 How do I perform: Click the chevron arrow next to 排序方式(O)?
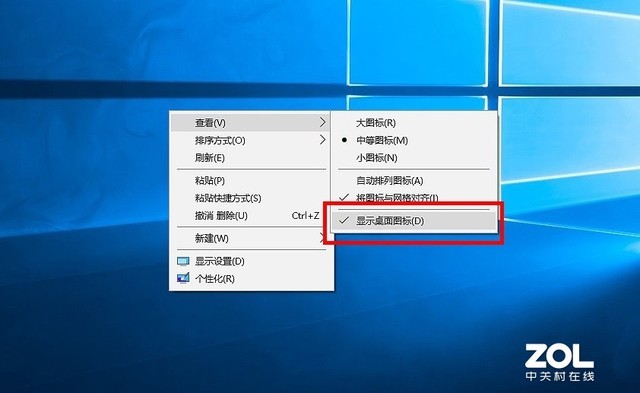pos(322,140)
